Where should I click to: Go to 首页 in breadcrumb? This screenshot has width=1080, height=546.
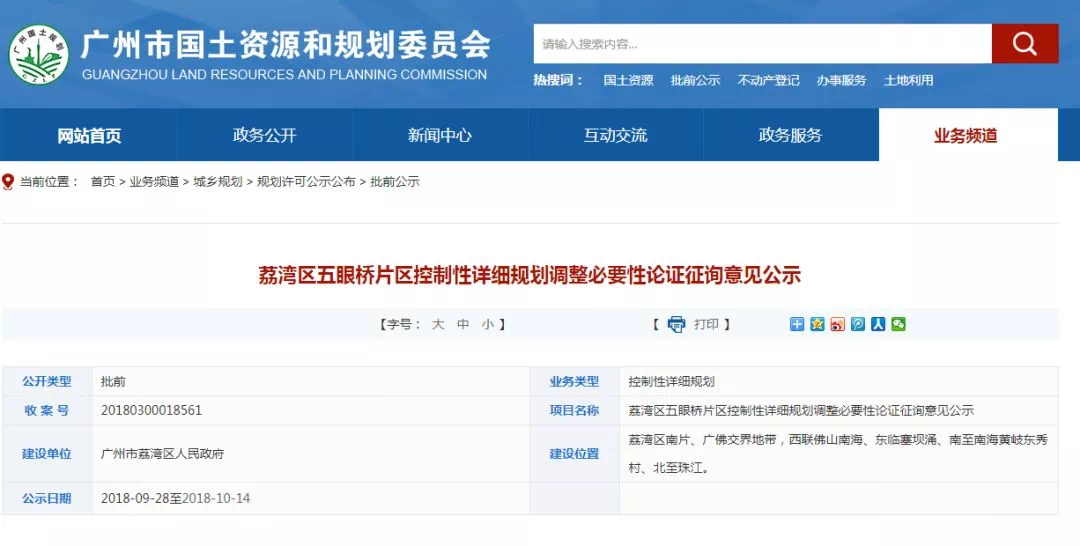103,182
